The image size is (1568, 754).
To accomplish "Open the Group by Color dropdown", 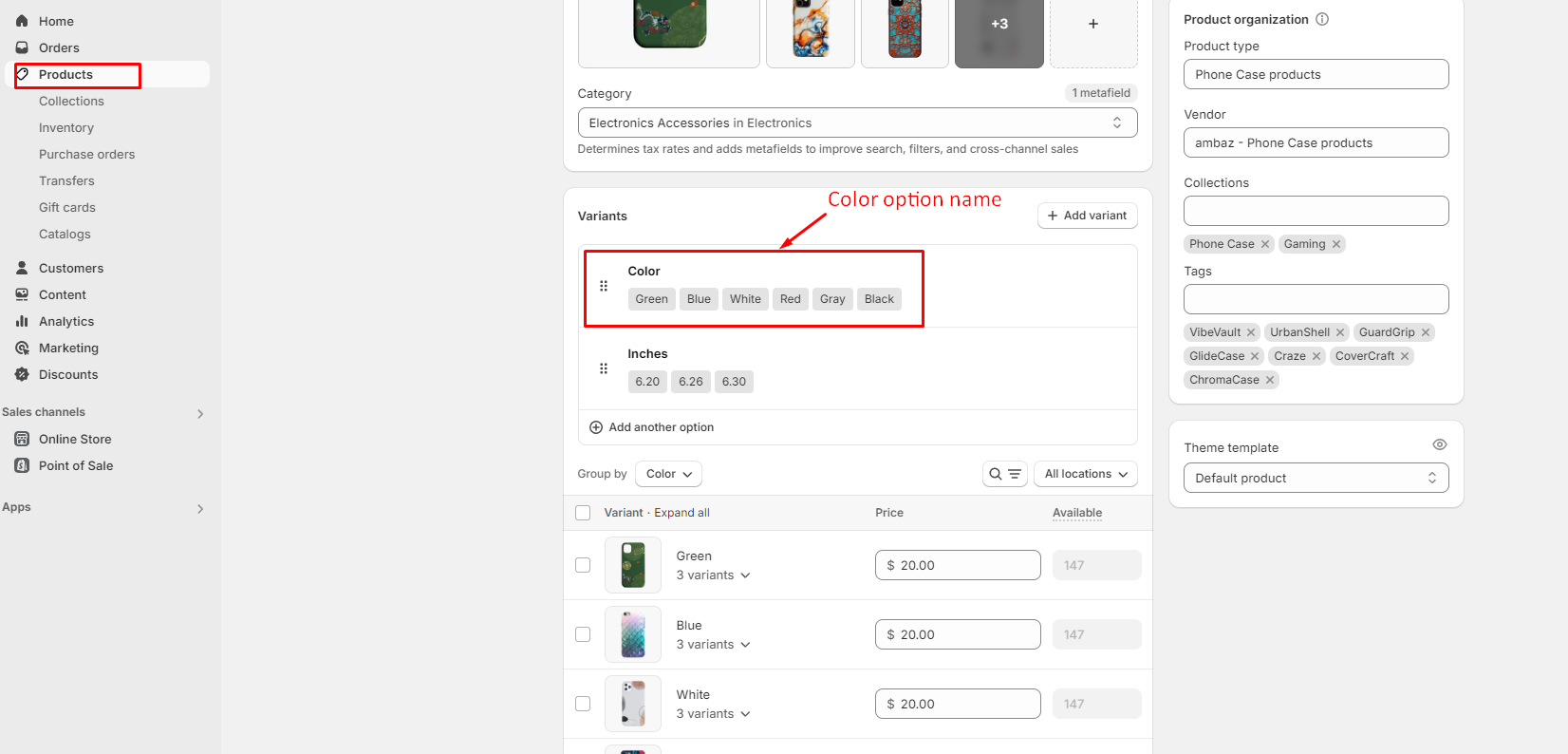I will (x=668, y=474).
